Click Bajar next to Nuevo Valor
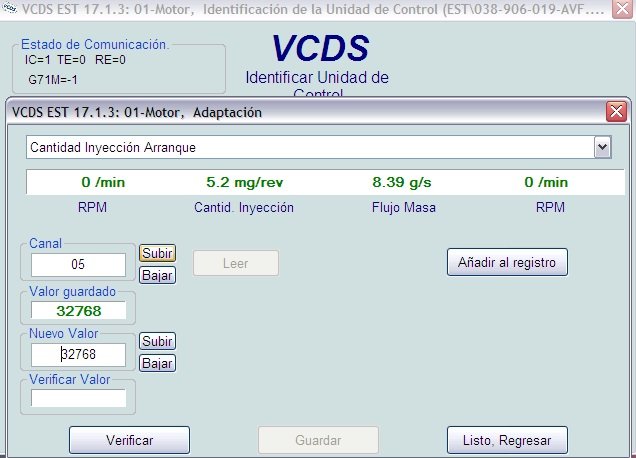The width and height of the screenshot is (636, 458). [x=157, y=363]
